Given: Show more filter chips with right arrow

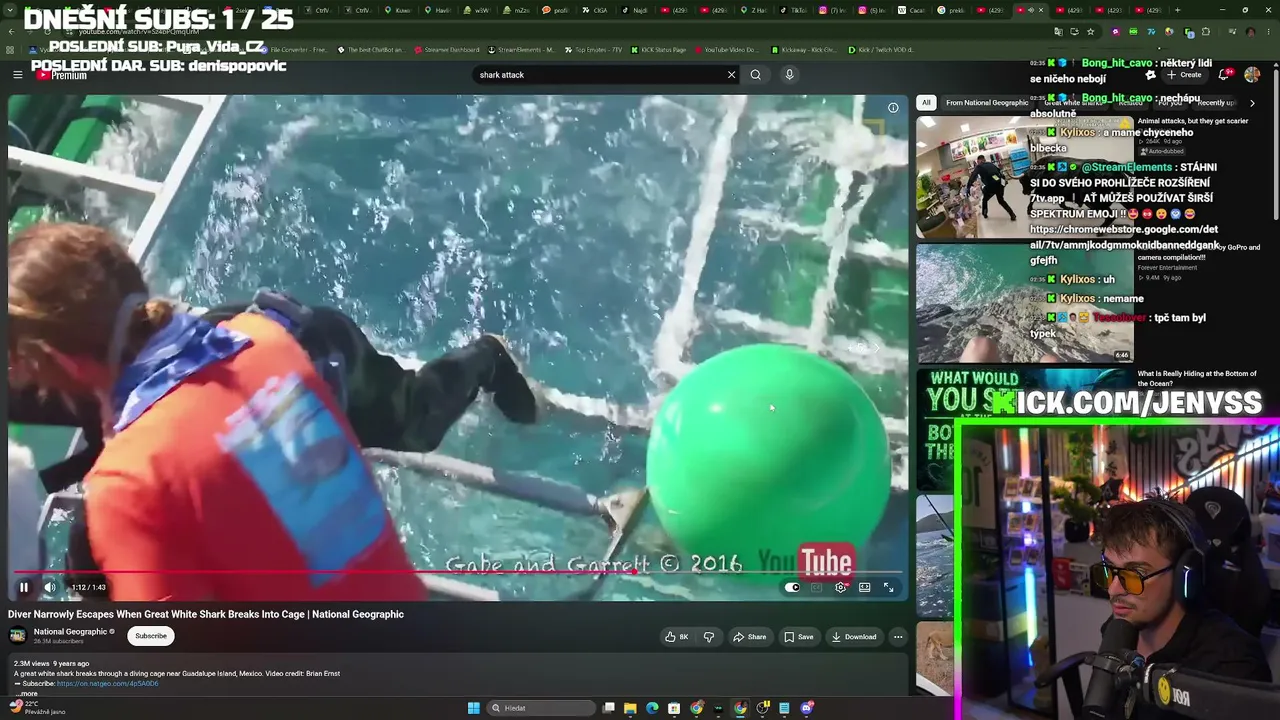Looking at the screenshot, I should pos(1252,102).
